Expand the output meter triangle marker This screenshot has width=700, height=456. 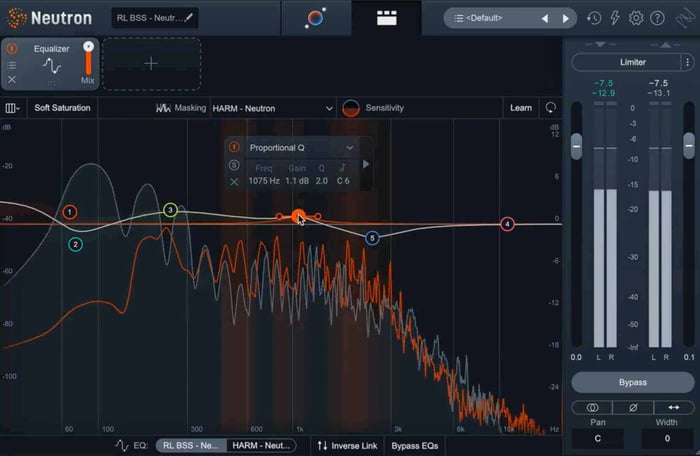(666, 44)
